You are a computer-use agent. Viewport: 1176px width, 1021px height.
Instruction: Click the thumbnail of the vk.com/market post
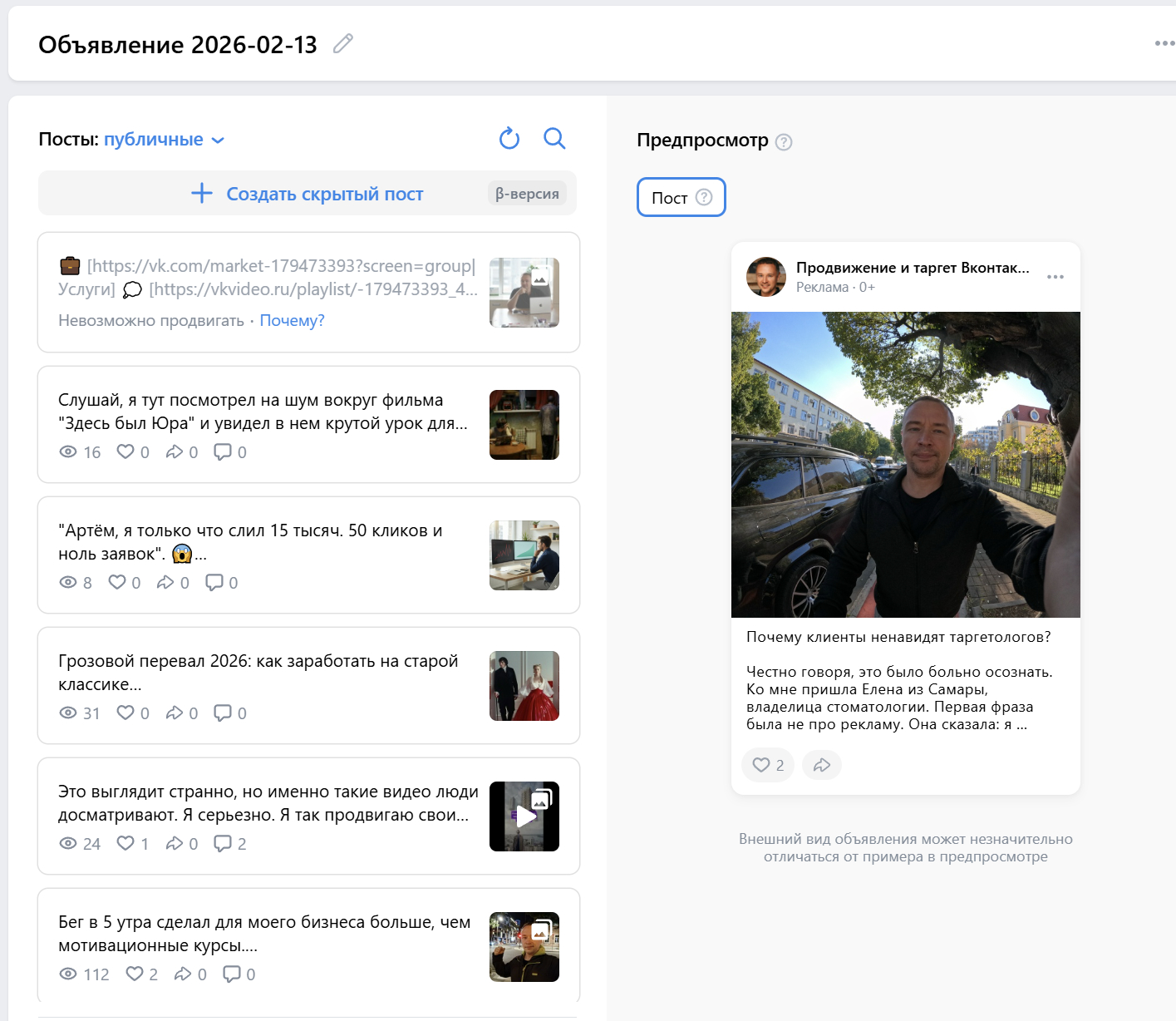coord(524,293)
